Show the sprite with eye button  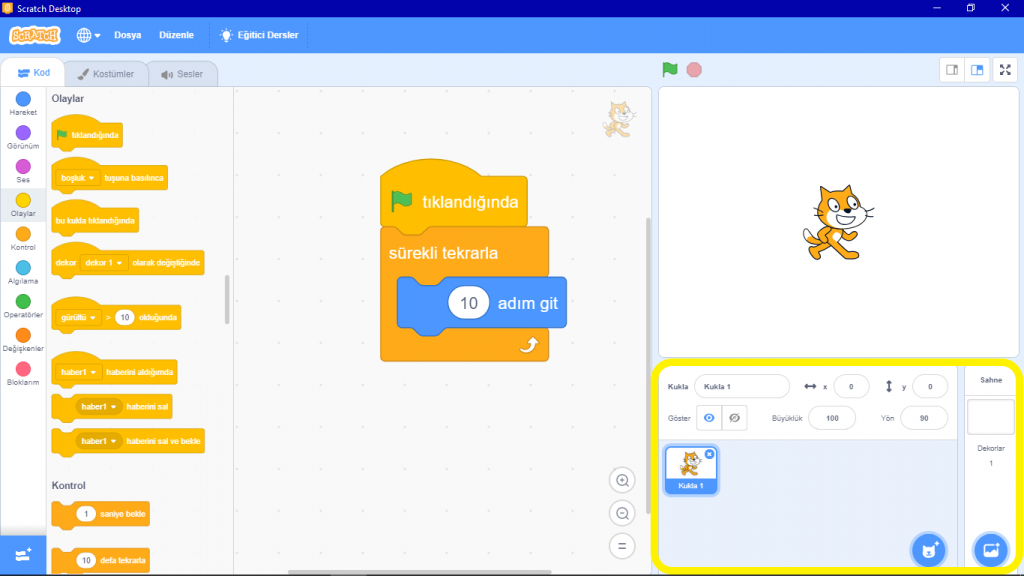pyautogui.click(x=709, y=418)
